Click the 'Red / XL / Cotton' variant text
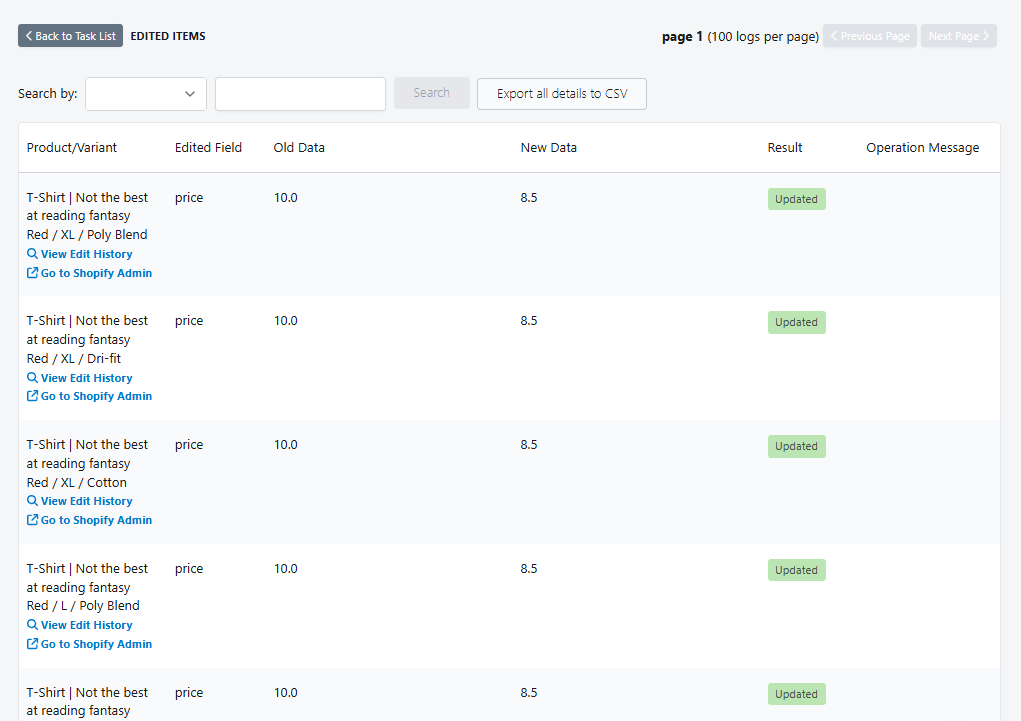Screen dimensions: 1021x721 (77, 483)
